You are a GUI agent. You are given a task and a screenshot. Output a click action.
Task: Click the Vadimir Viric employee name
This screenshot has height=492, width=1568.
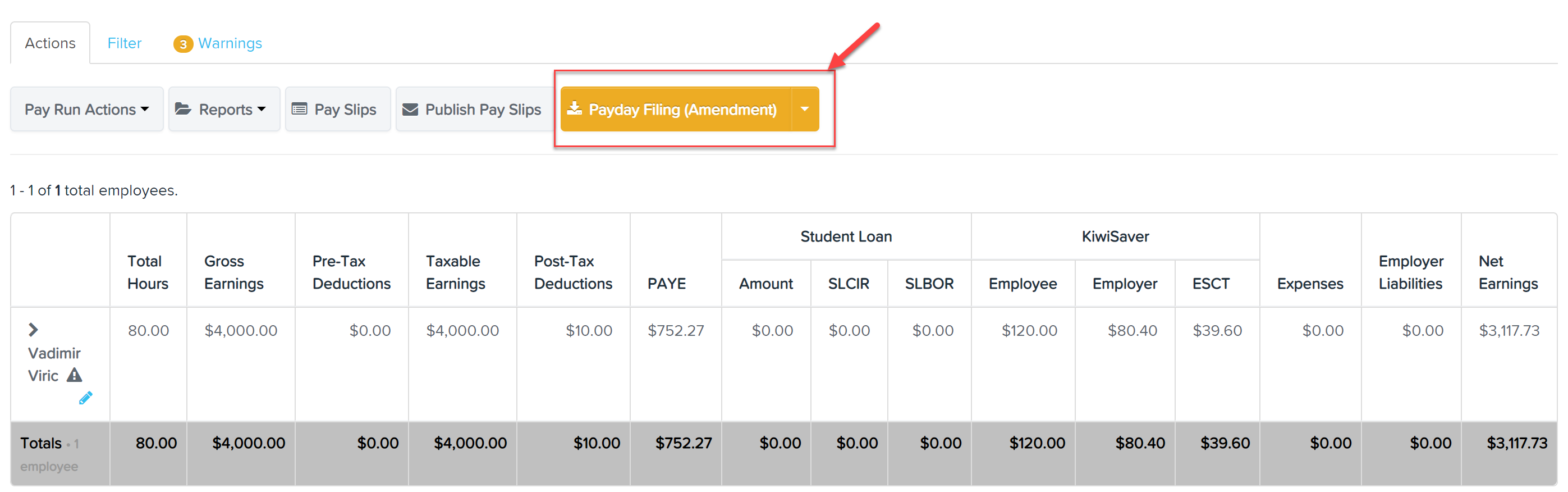(x=53, y=364)
